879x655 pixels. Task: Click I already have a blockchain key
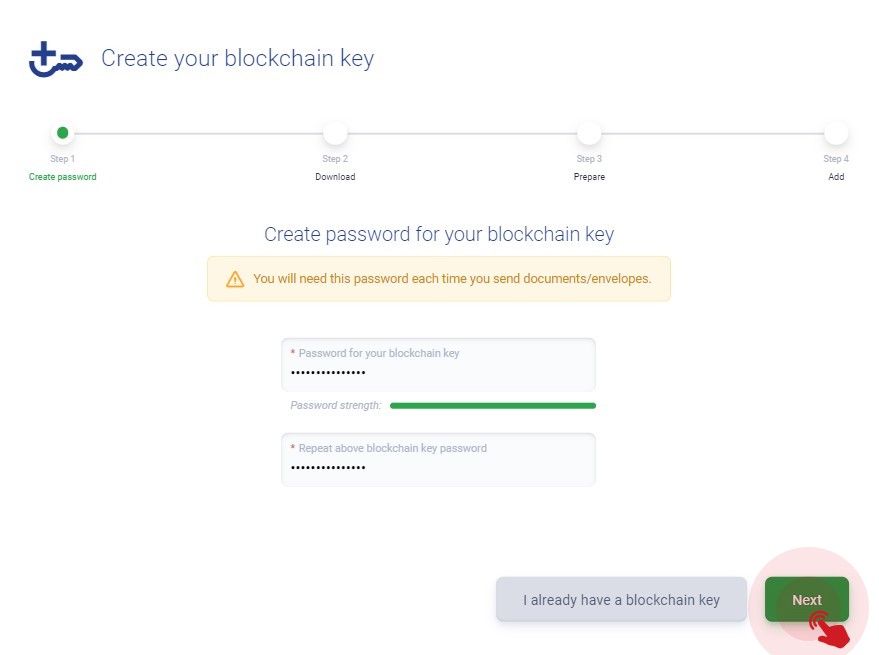coord(621,599)
